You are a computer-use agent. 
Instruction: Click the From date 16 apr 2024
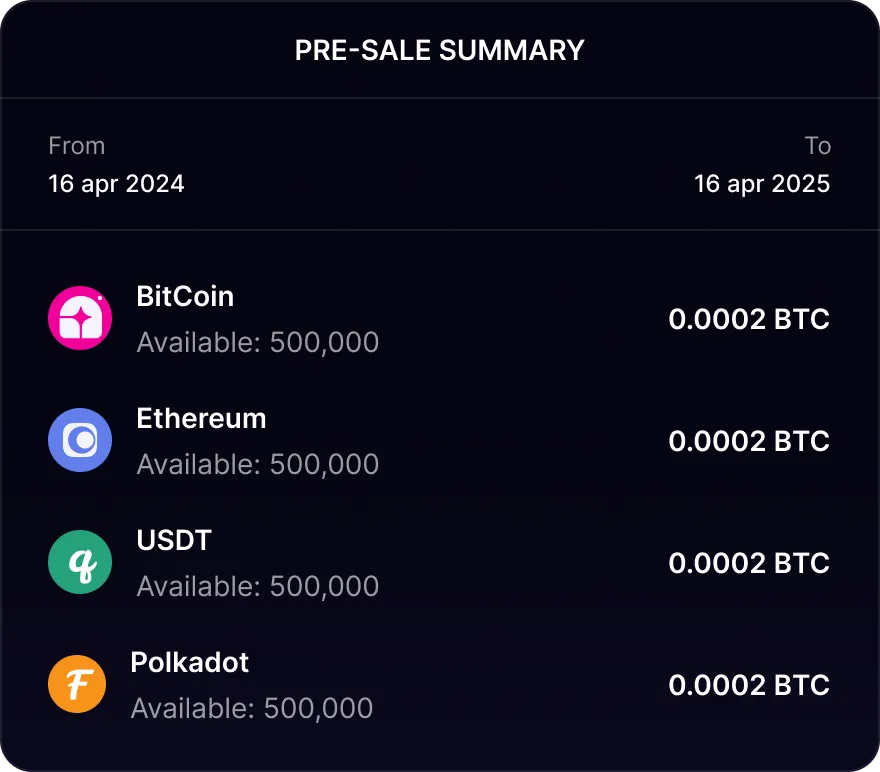click(x=116, y=183)
